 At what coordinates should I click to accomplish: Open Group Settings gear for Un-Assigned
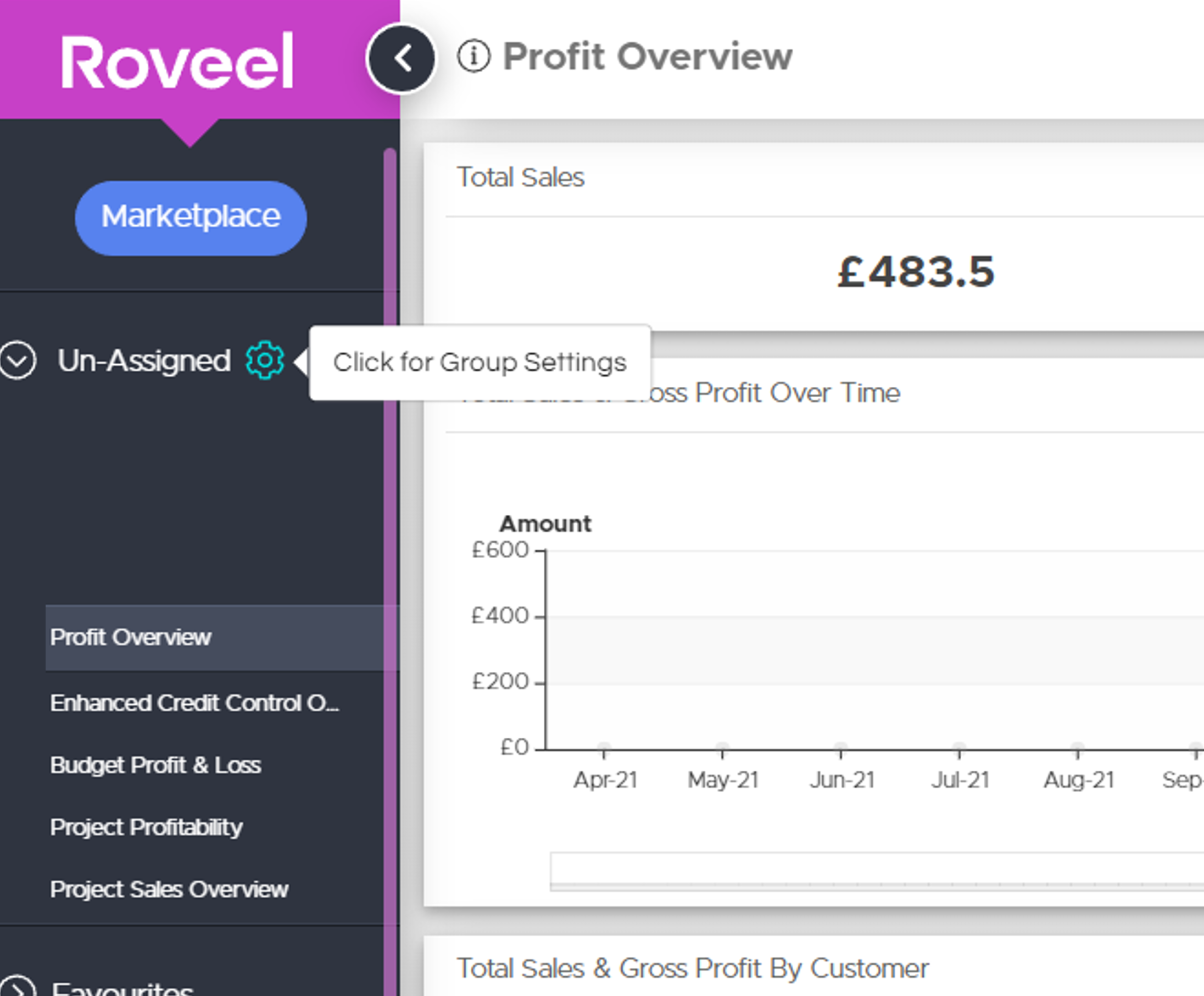(264, 360)
